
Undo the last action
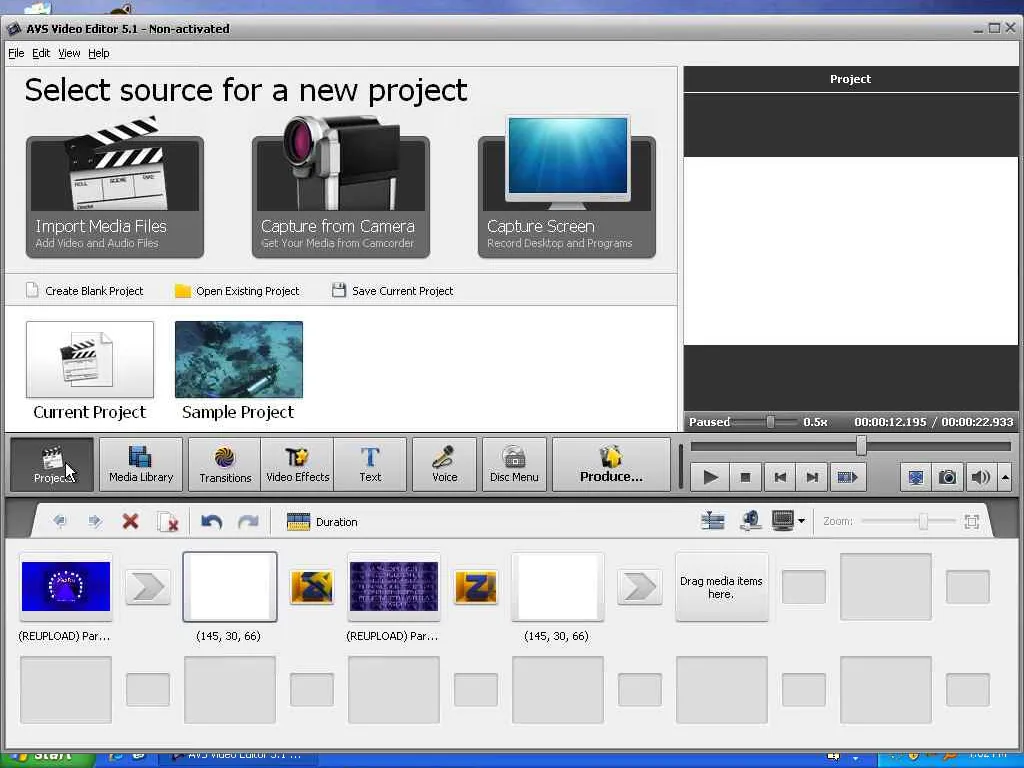click(x=212, y=521)
